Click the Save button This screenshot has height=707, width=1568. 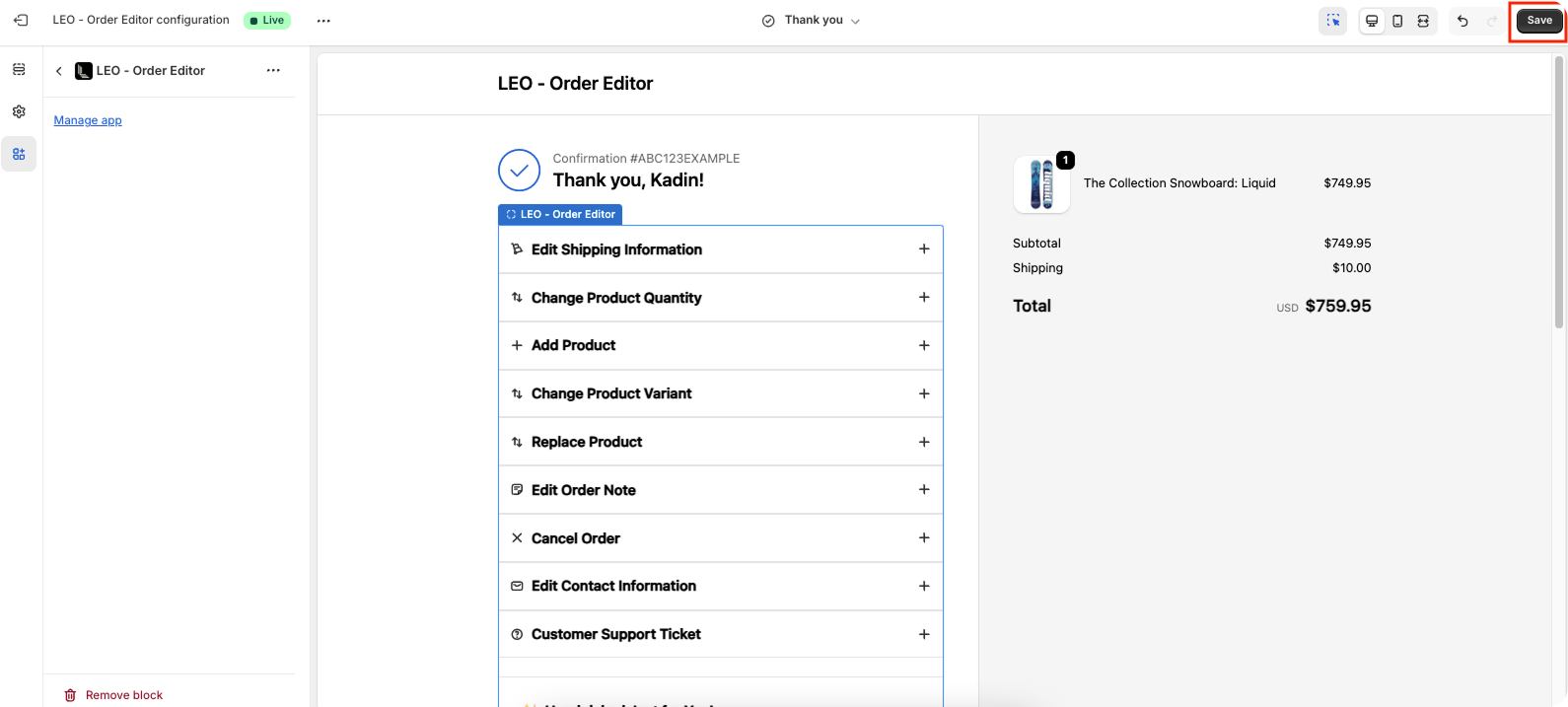[1539, 21]
